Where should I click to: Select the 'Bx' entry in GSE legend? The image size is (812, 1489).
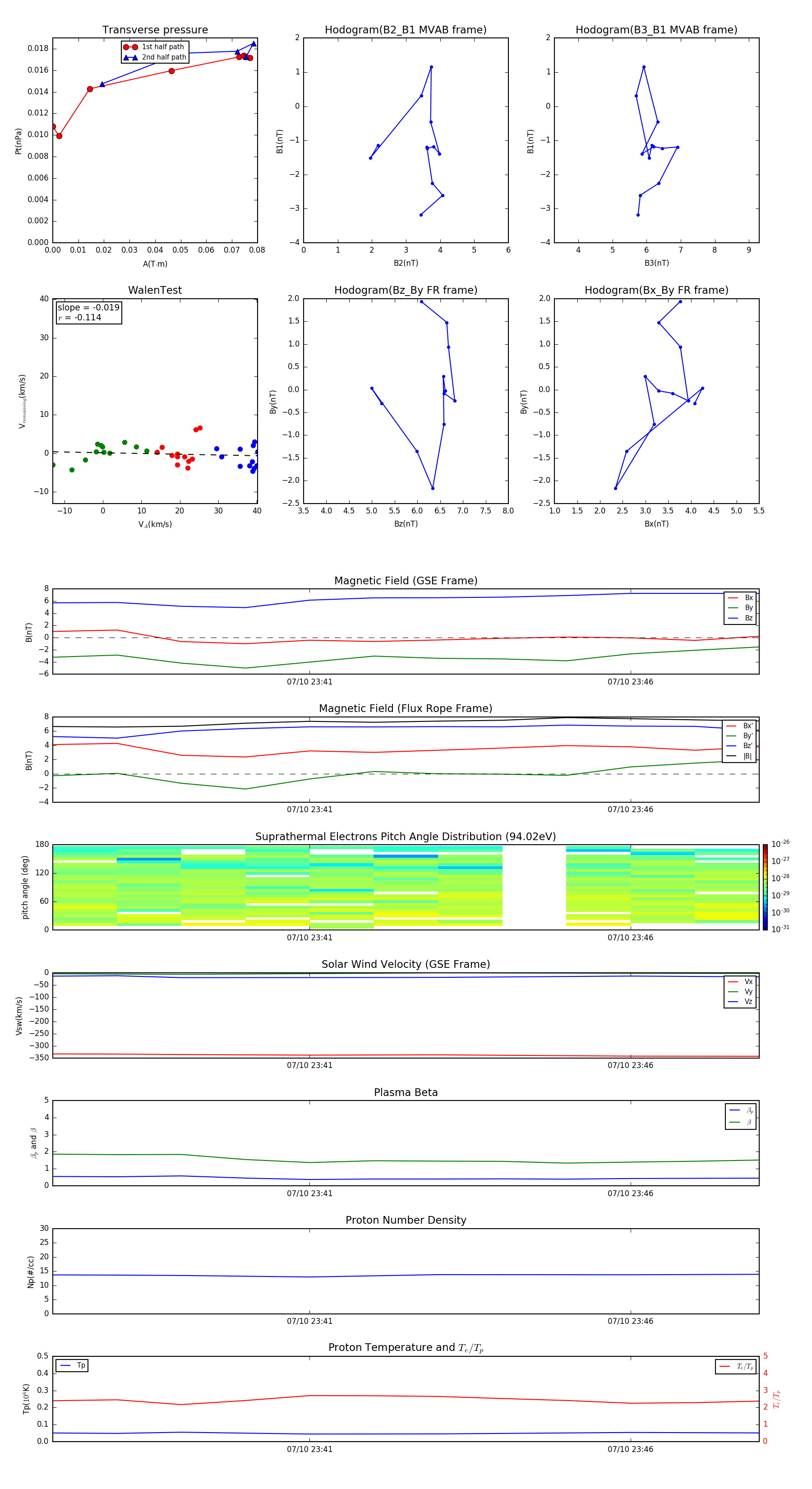point(740,598)
